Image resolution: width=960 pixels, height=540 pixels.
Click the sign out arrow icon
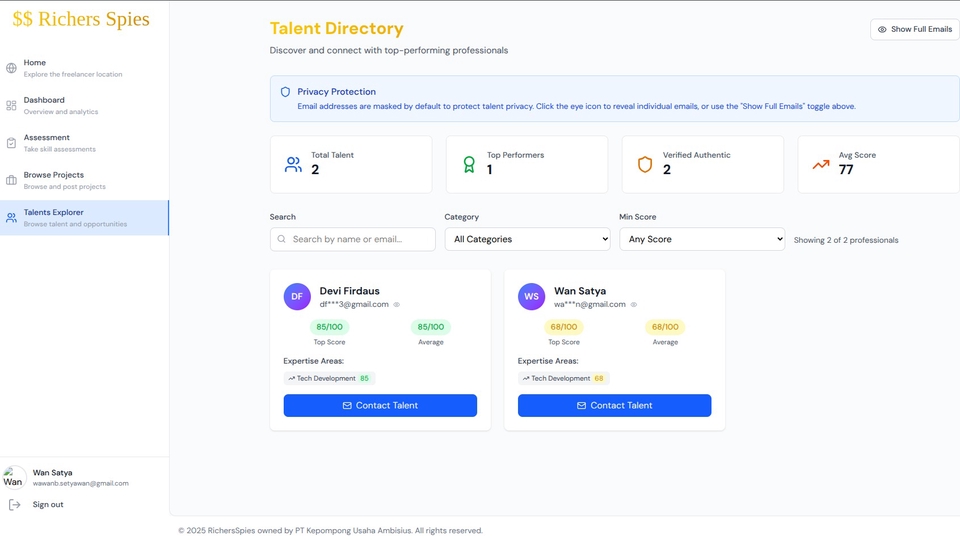14,505
